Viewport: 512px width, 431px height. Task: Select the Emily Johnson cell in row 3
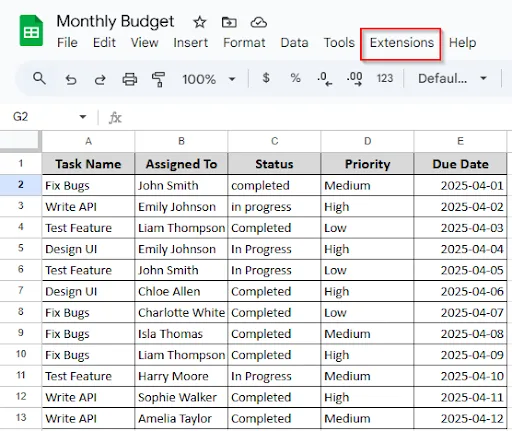click(x=181, y=206)
